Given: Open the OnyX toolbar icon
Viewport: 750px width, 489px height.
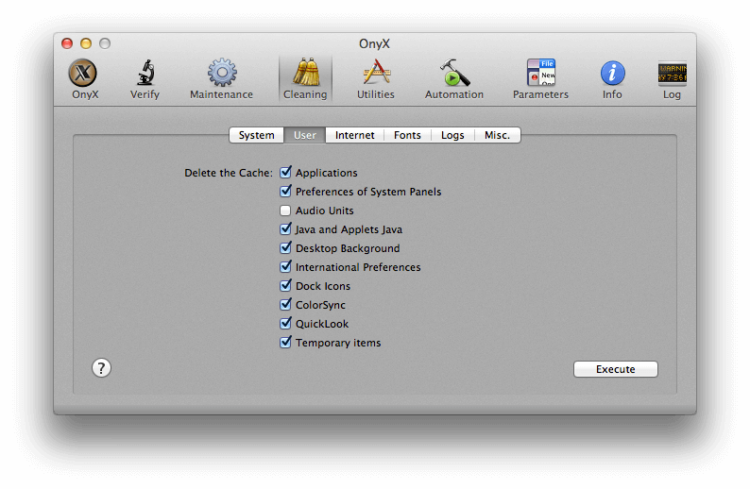Looking at the screenshot, I should tap(83, 78).
